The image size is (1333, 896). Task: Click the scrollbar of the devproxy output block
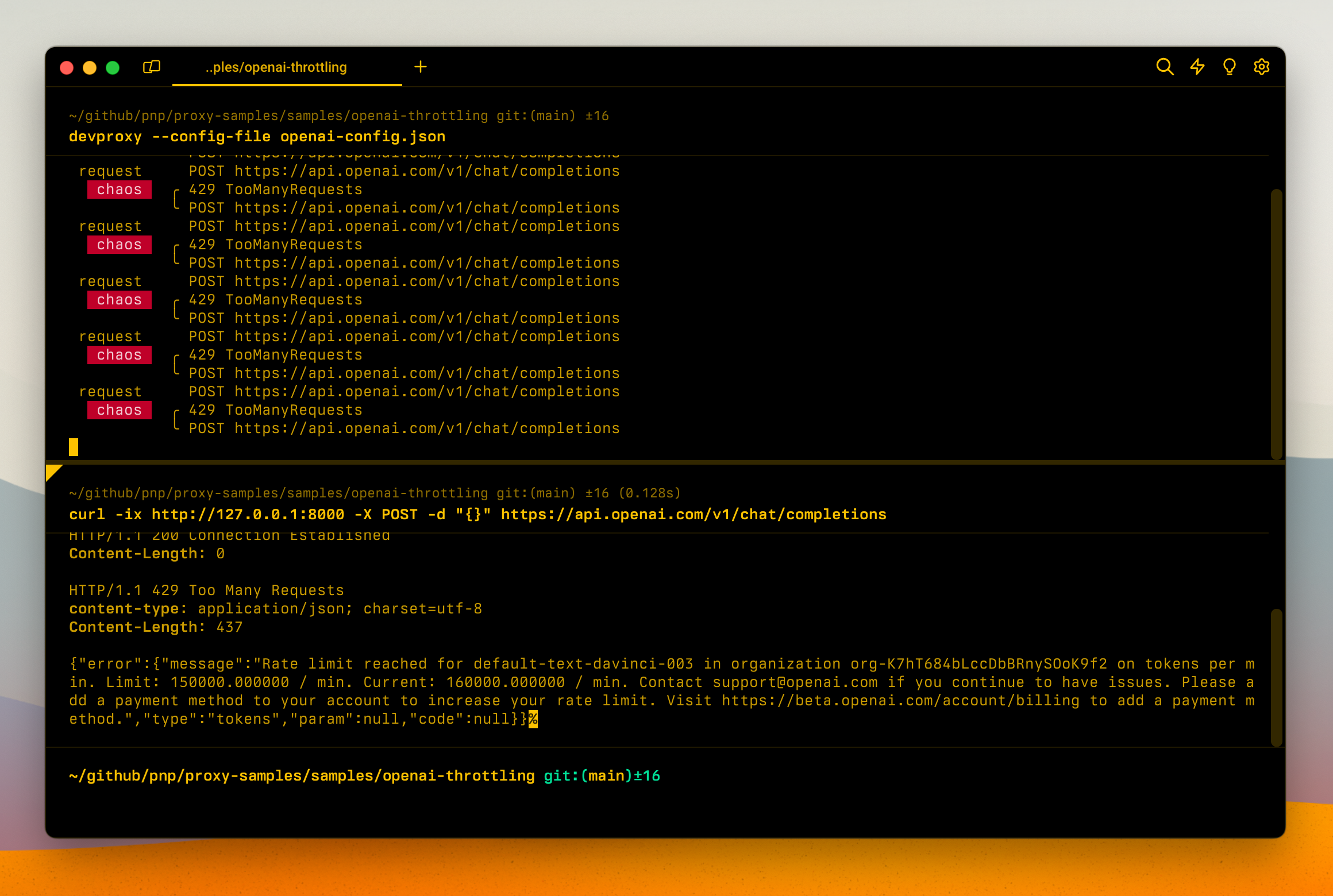(1276, 323)
